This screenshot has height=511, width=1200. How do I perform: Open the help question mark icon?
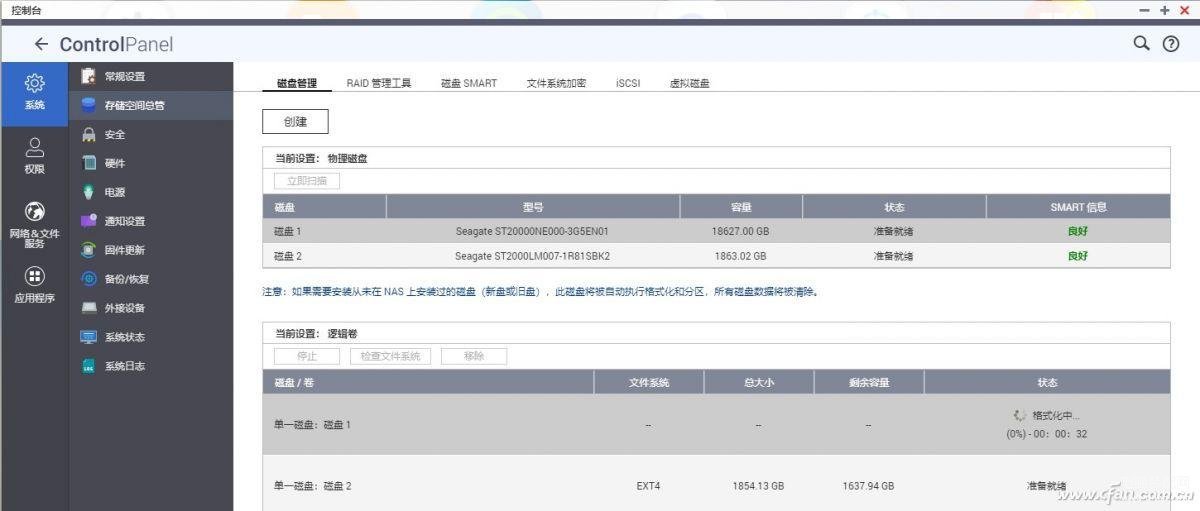point(1171,44)
